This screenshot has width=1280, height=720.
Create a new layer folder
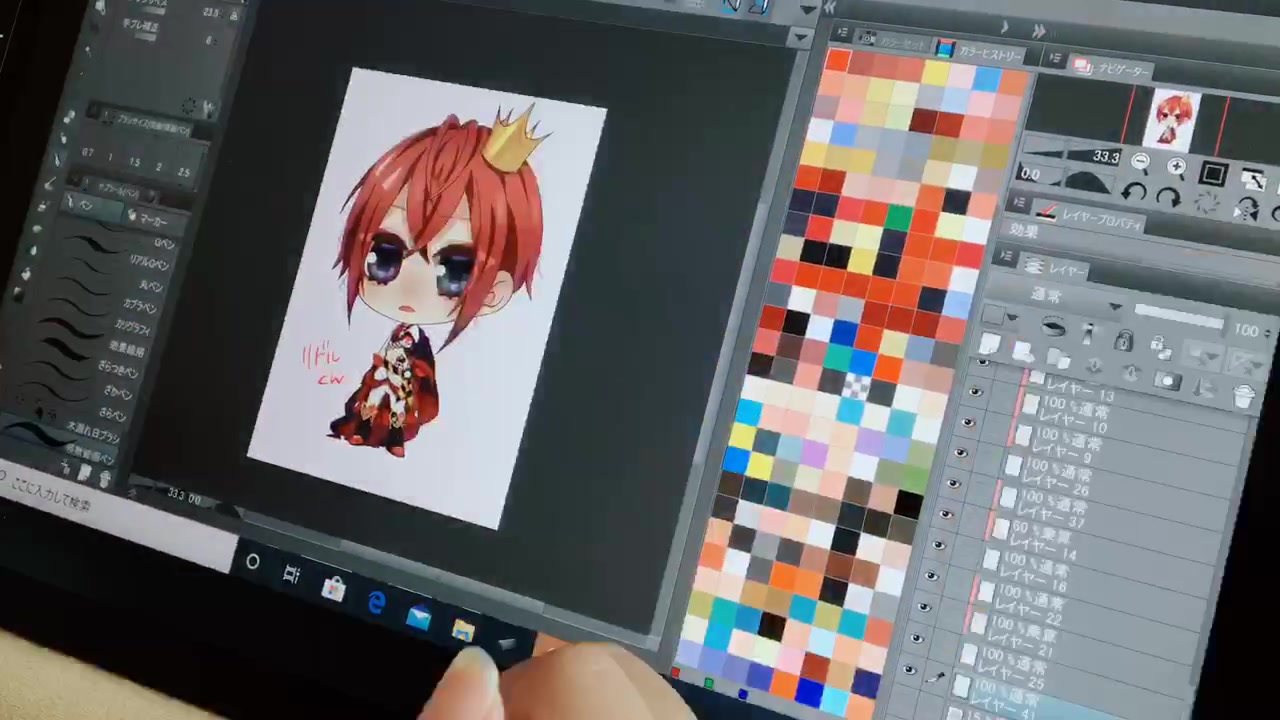(x=1058, y=358)
